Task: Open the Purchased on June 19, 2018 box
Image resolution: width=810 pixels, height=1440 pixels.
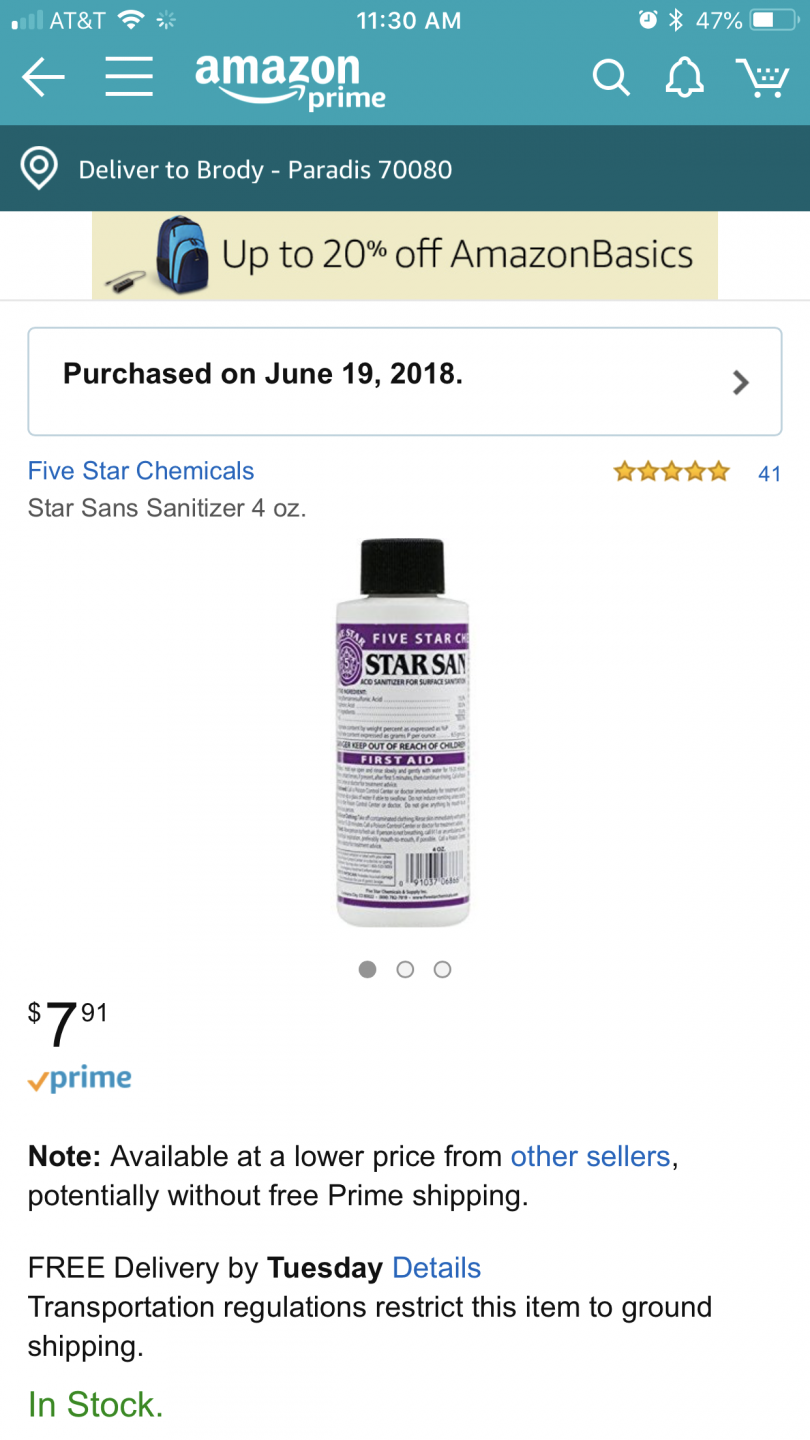Action: tap(405, 382)
